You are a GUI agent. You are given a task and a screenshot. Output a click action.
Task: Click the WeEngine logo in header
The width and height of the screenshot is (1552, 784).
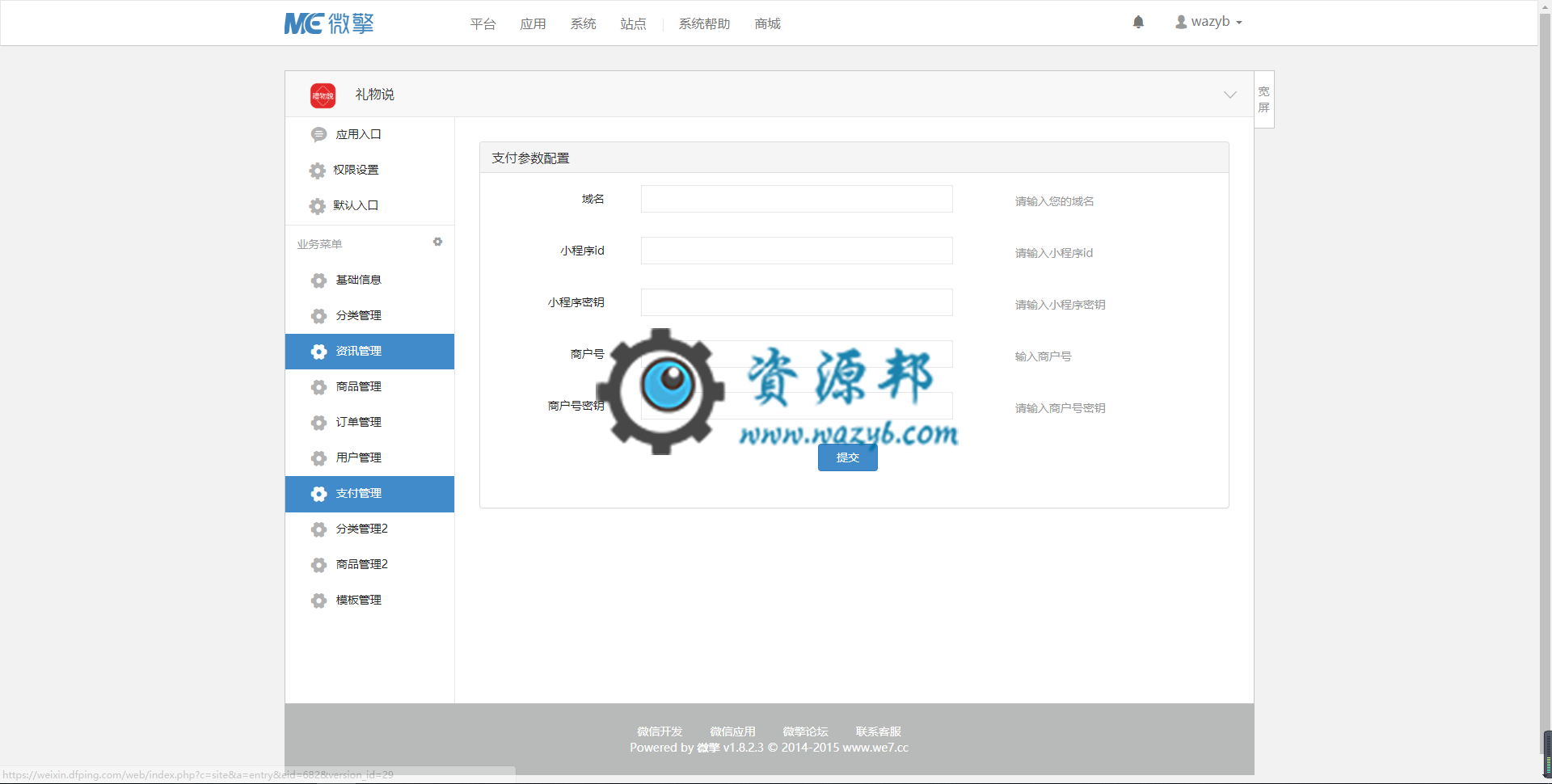[329, 23]
